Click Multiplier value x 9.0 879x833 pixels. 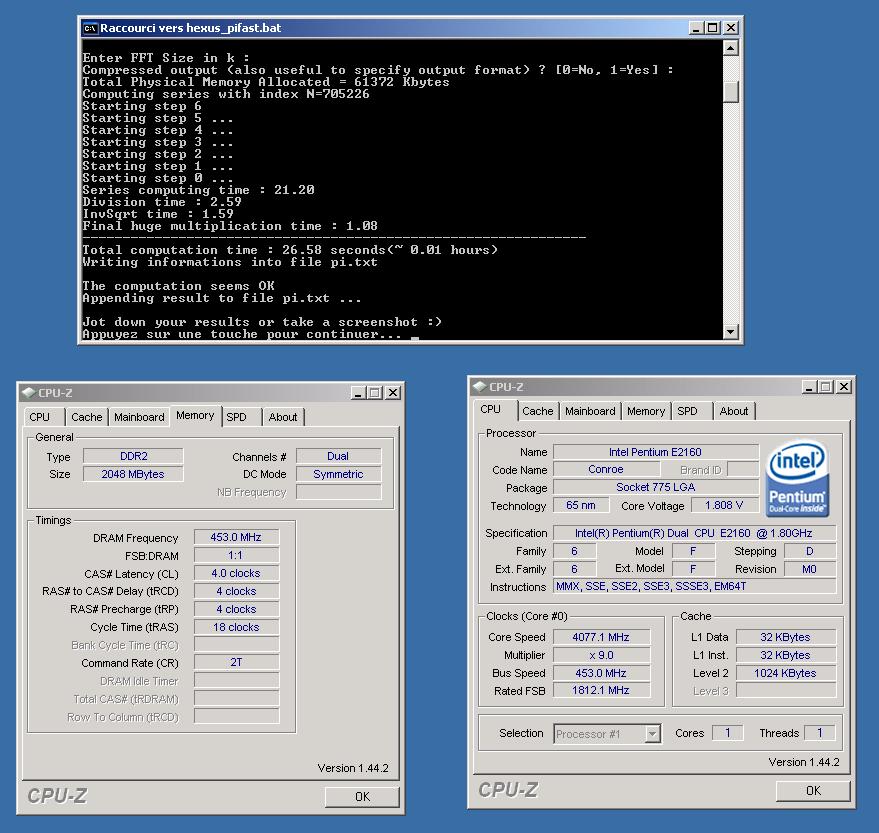coord(602,655)
